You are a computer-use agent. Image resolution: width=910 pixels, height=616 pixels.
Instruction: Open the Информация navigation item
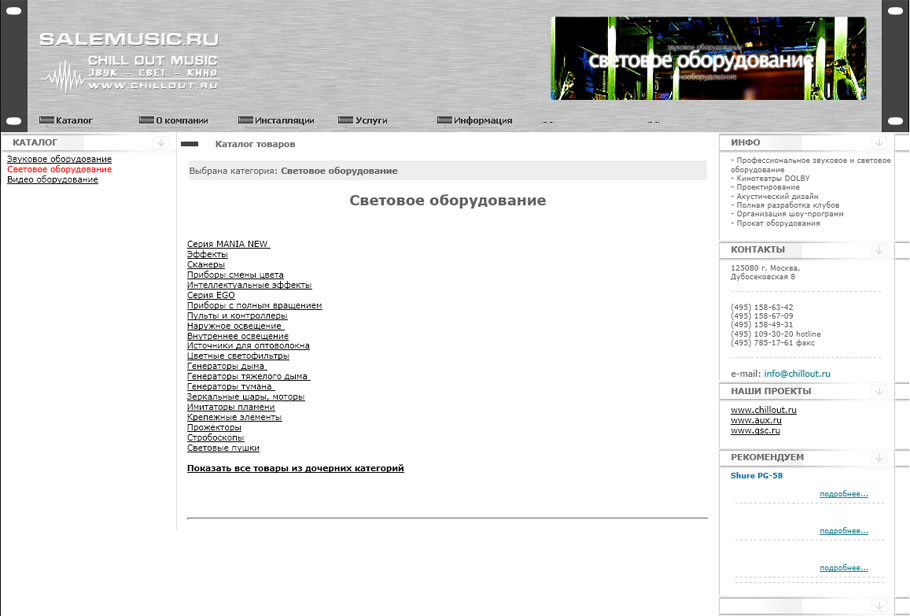pyautogui.click(x=482, y=120)
